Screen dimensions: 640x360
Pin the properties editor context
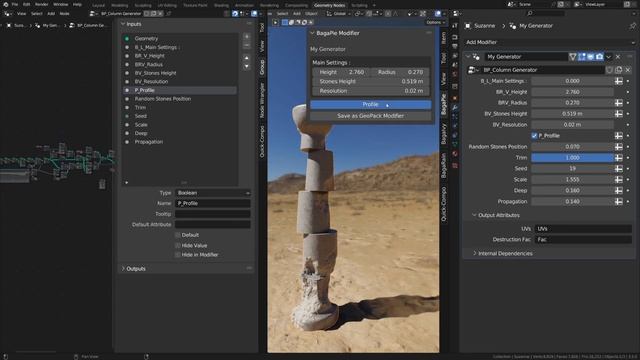click(x=632, y=26)
